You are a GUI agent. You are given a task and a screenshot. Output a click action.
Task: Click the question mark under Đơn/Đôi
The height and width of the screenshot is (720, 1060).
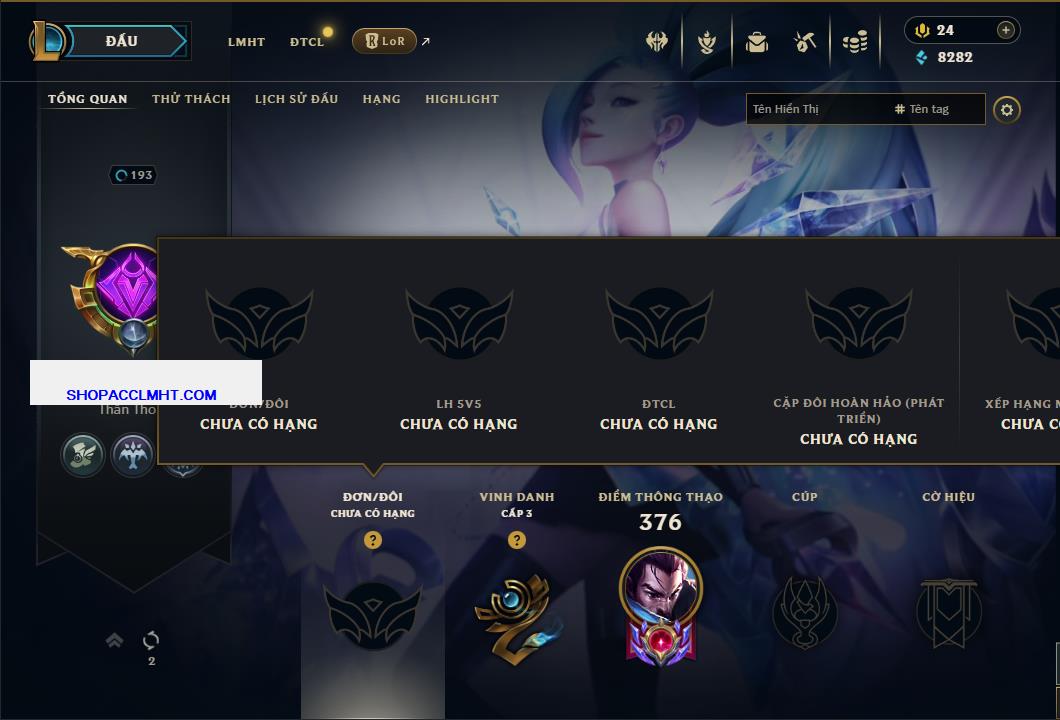[x=372, y=539]
